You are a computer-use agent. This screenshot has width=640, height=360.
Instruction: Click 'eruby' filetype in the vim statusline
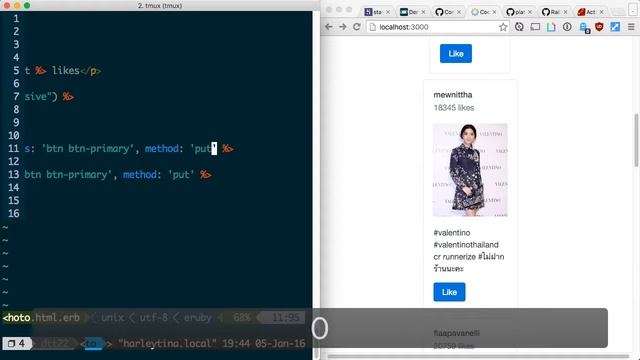coord(198,318)
